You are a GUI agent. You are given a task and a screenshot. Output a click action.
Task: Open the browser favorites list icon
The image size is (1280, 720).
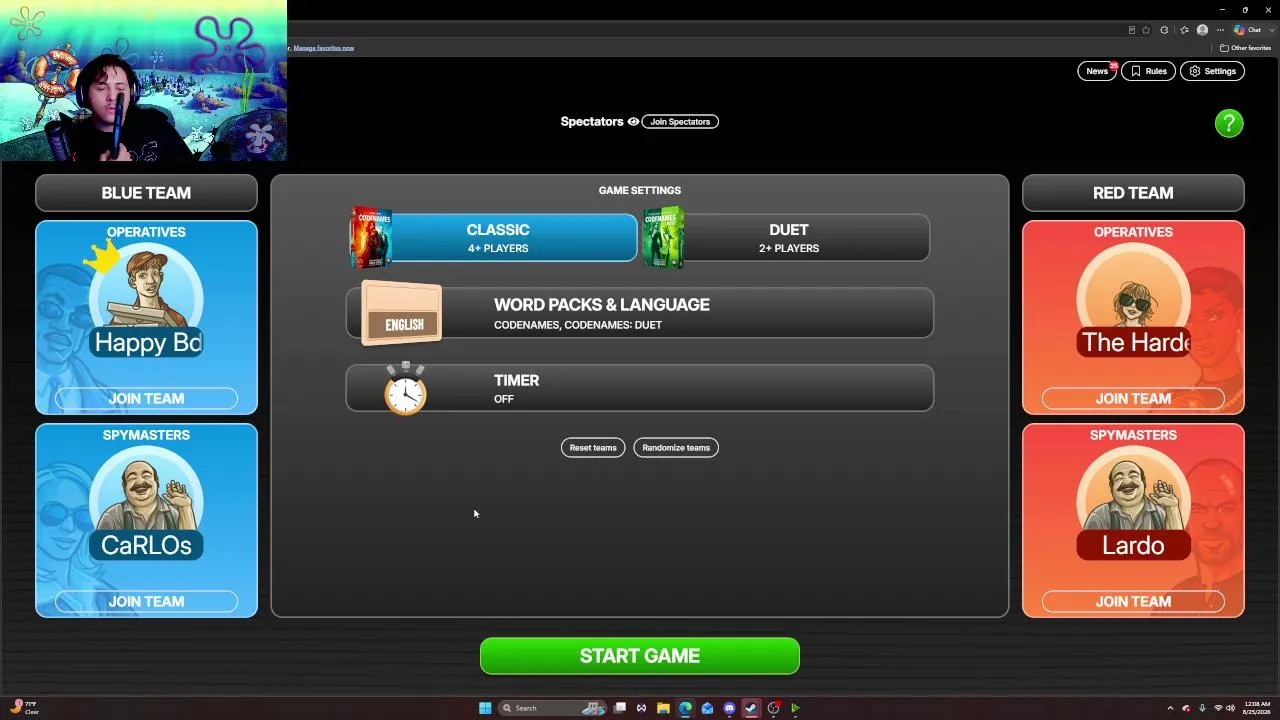(x=1184, y=30)
